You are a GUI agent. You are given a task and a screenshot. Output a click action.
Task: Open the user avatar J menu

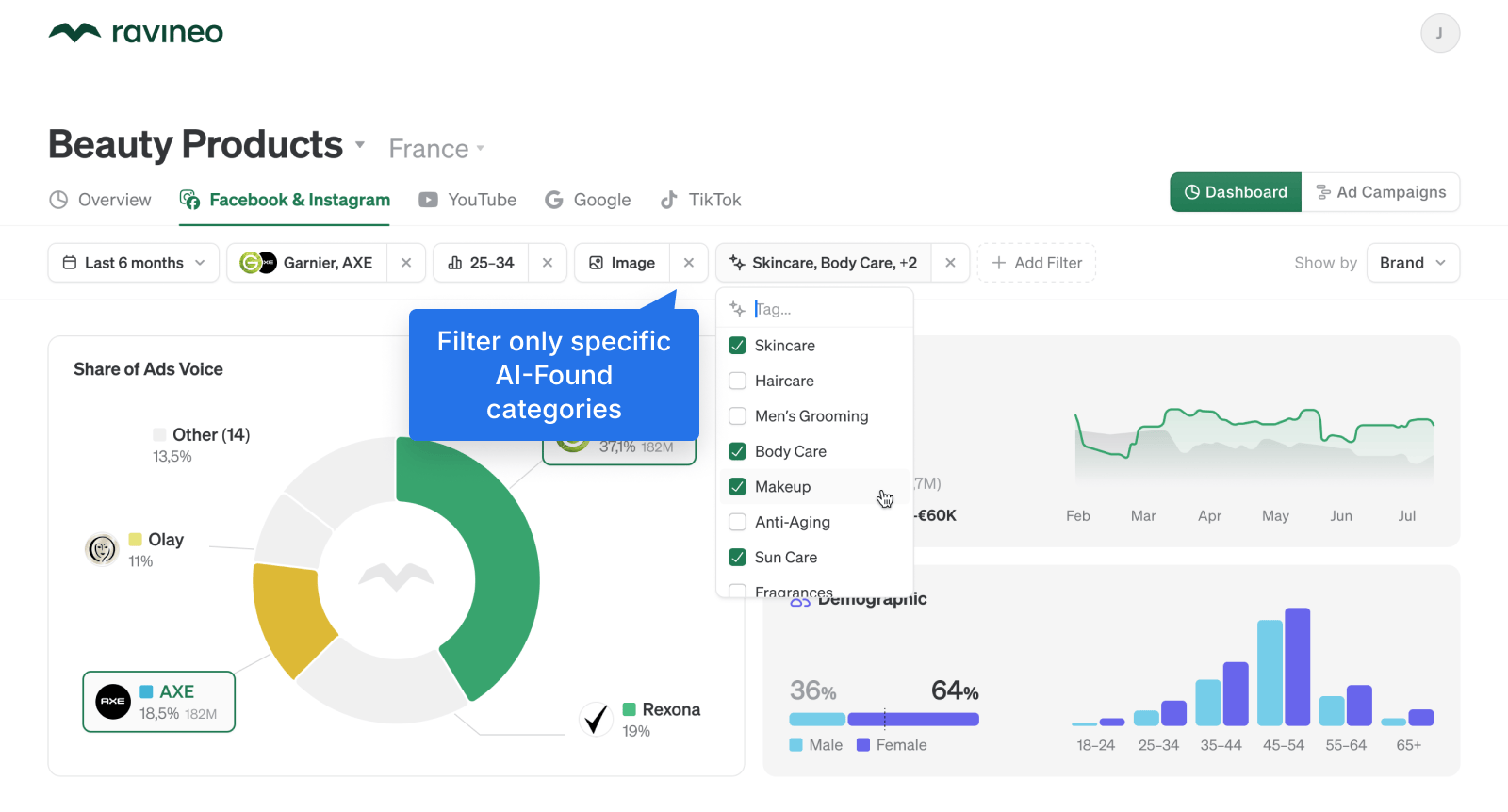point(1440,33)
